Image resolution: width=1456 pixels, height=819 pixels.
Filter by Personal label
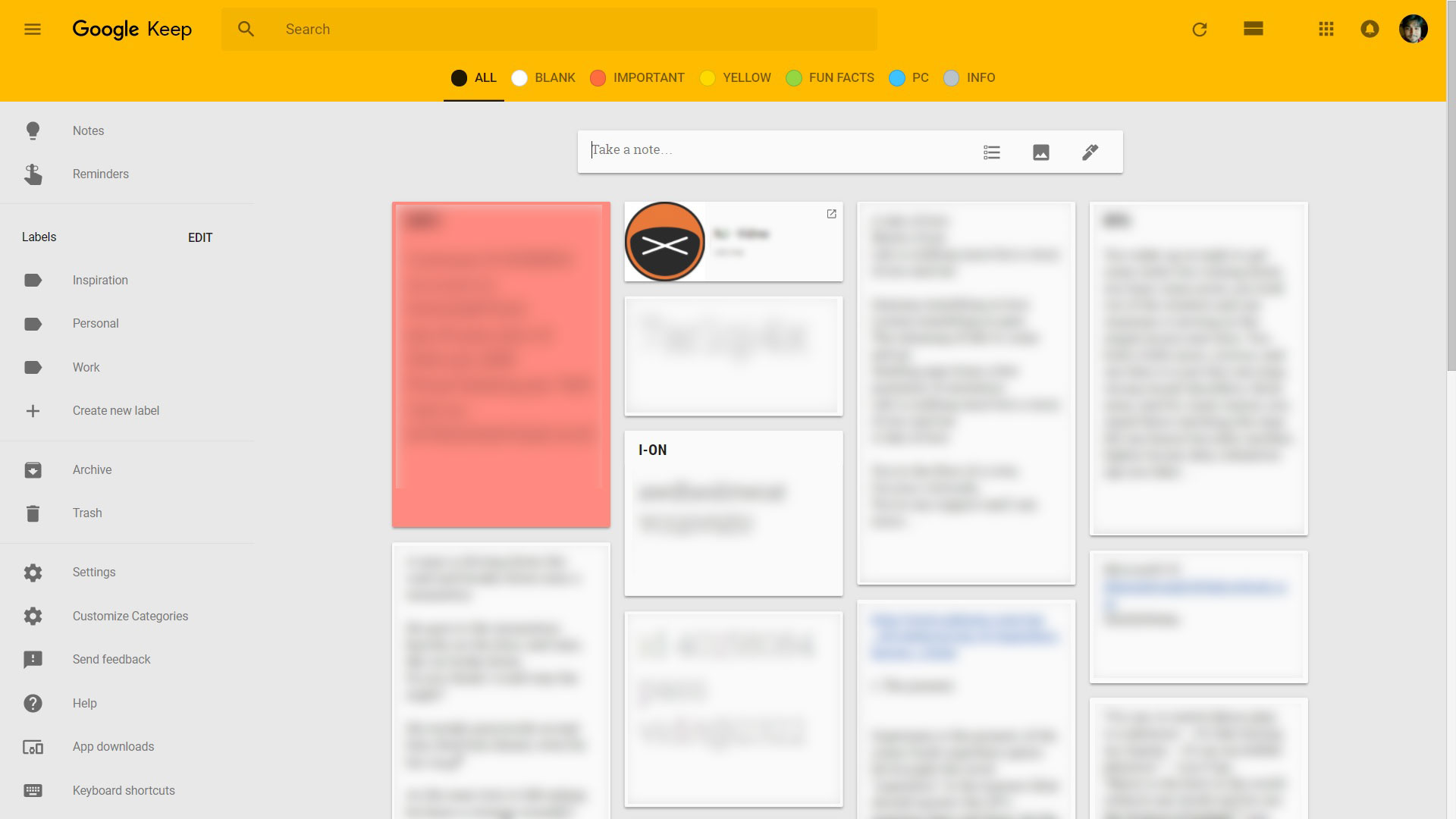[x=96, y=324]
